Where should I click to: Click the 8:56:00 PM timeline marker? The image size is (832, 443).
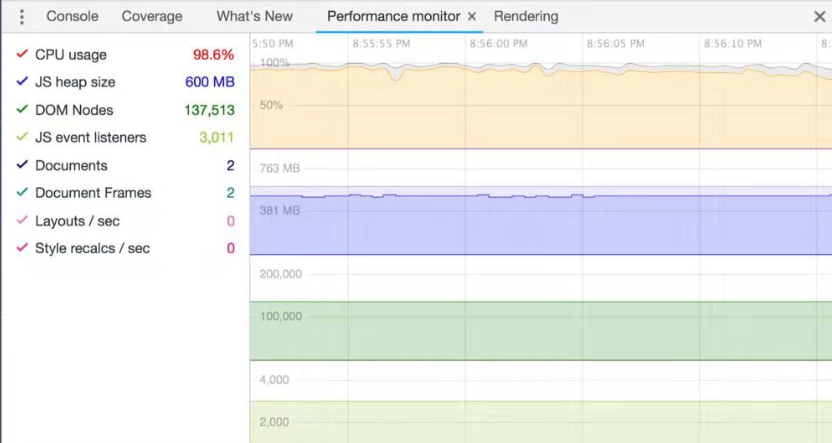coord(498,44)
